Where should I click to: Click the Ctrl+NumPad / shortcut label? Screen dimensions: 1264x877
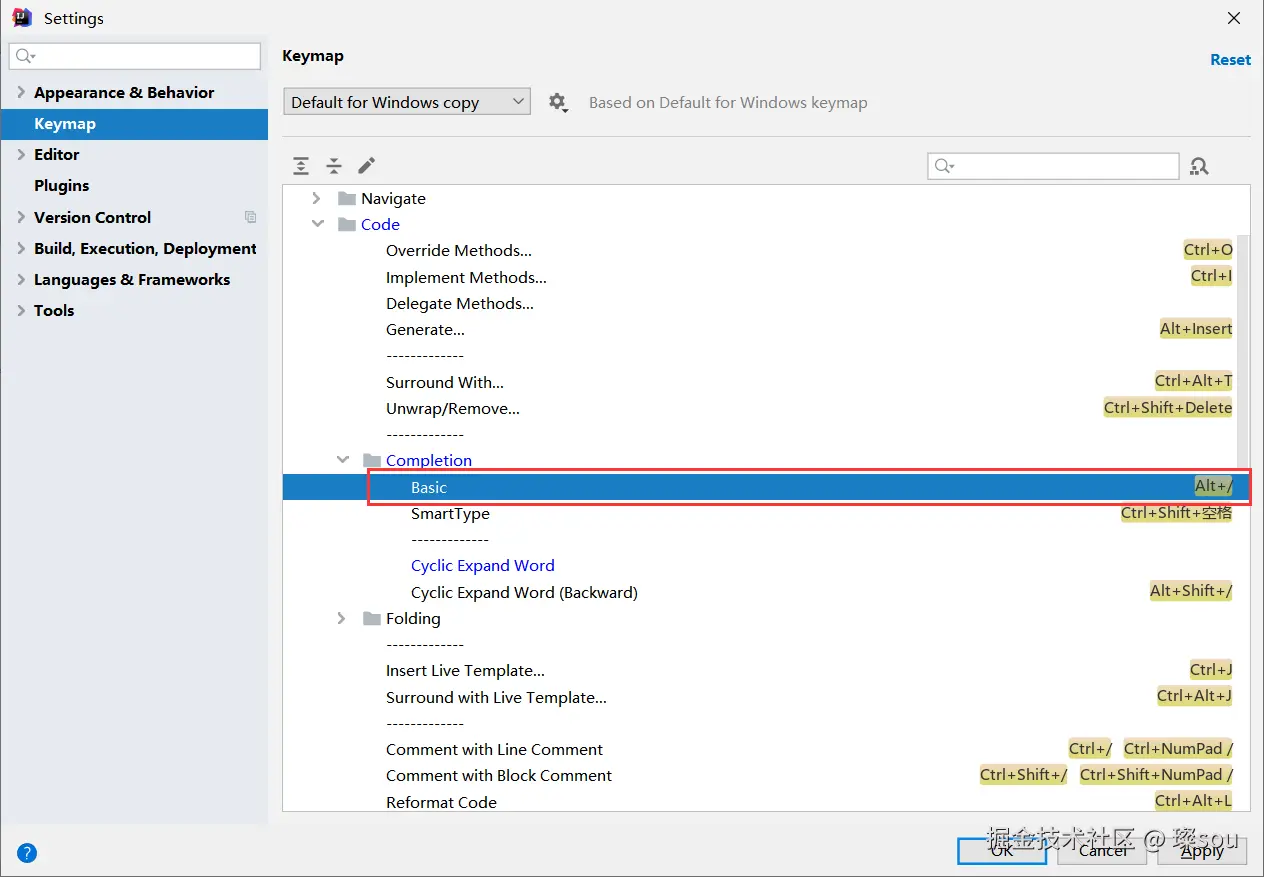pyautogui.click(x=1178, y=748)
